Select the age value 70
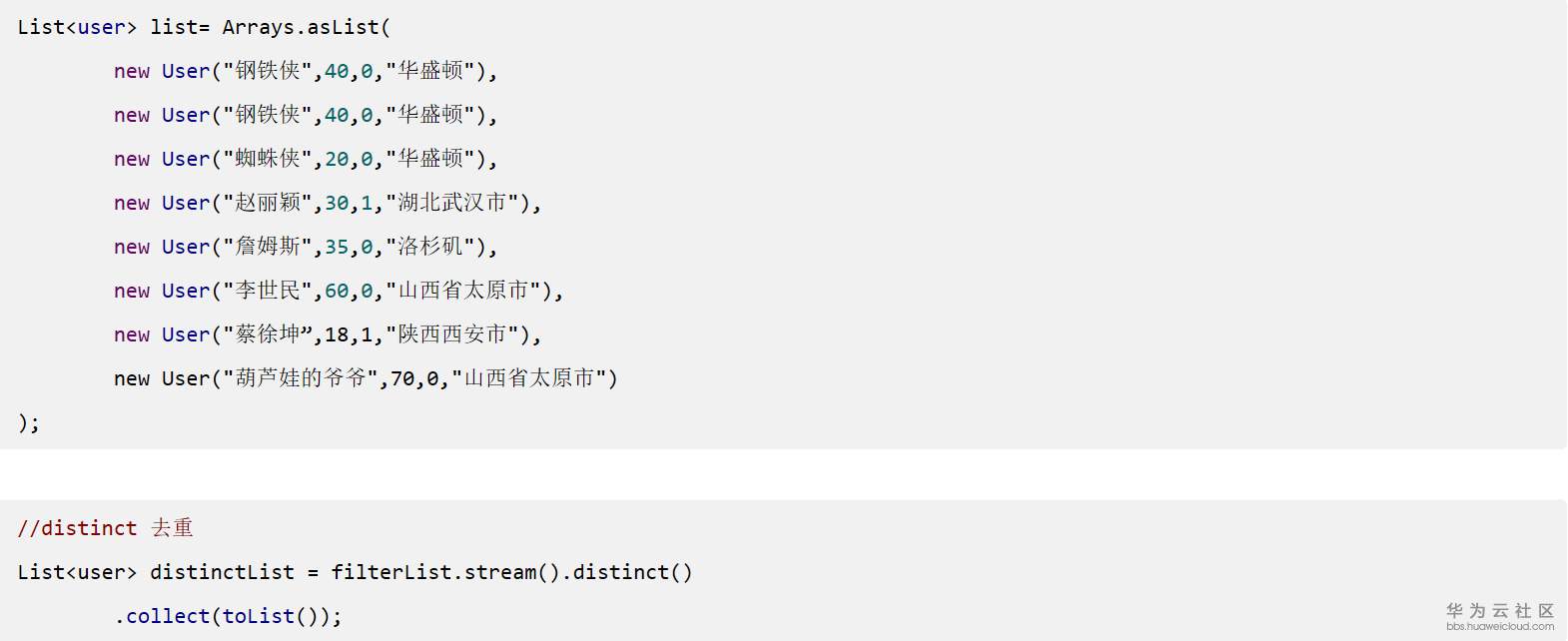 coord(402,378)
